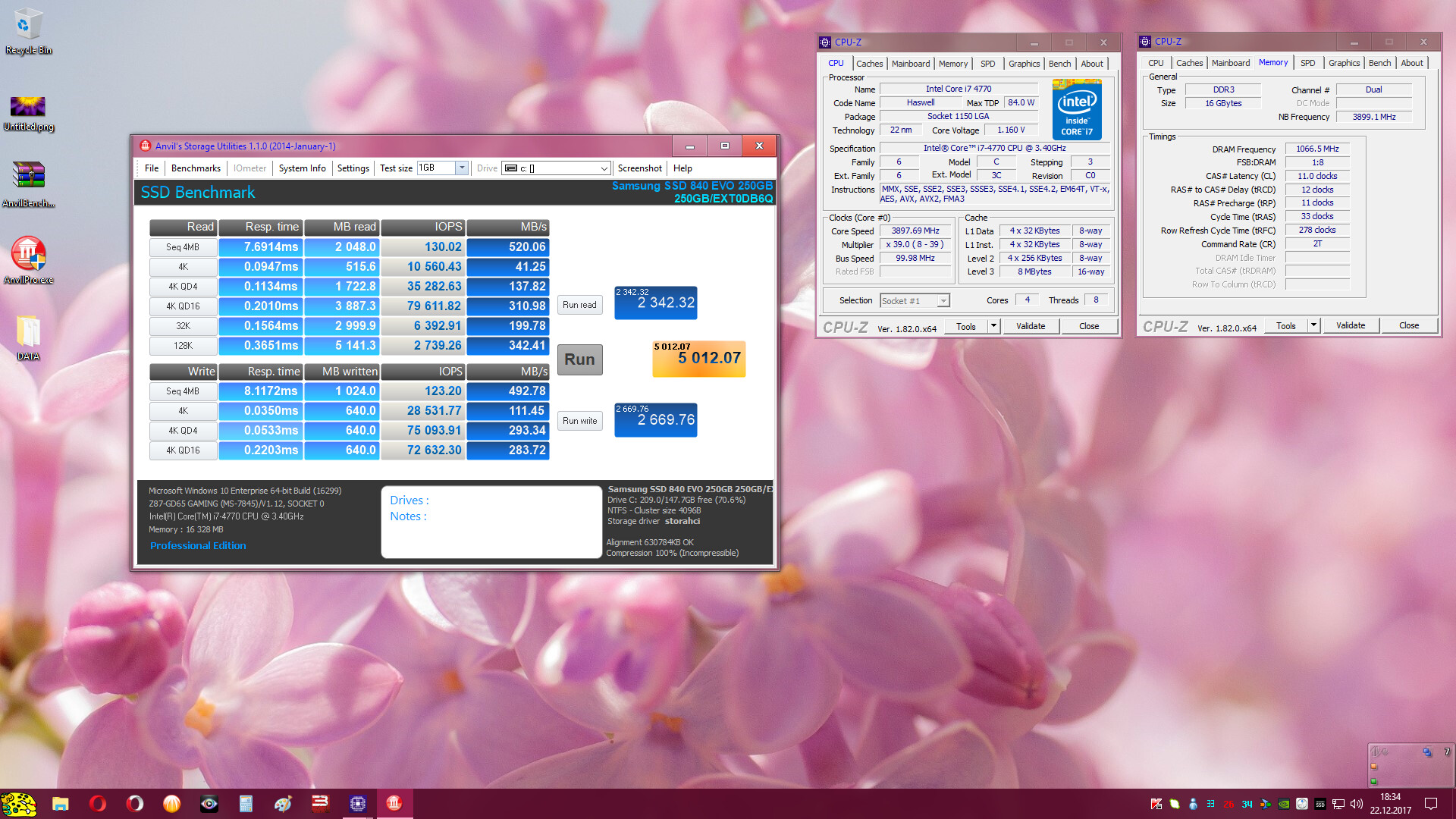
Task: Open the Action Center notifications icon
Action: 1431,804
